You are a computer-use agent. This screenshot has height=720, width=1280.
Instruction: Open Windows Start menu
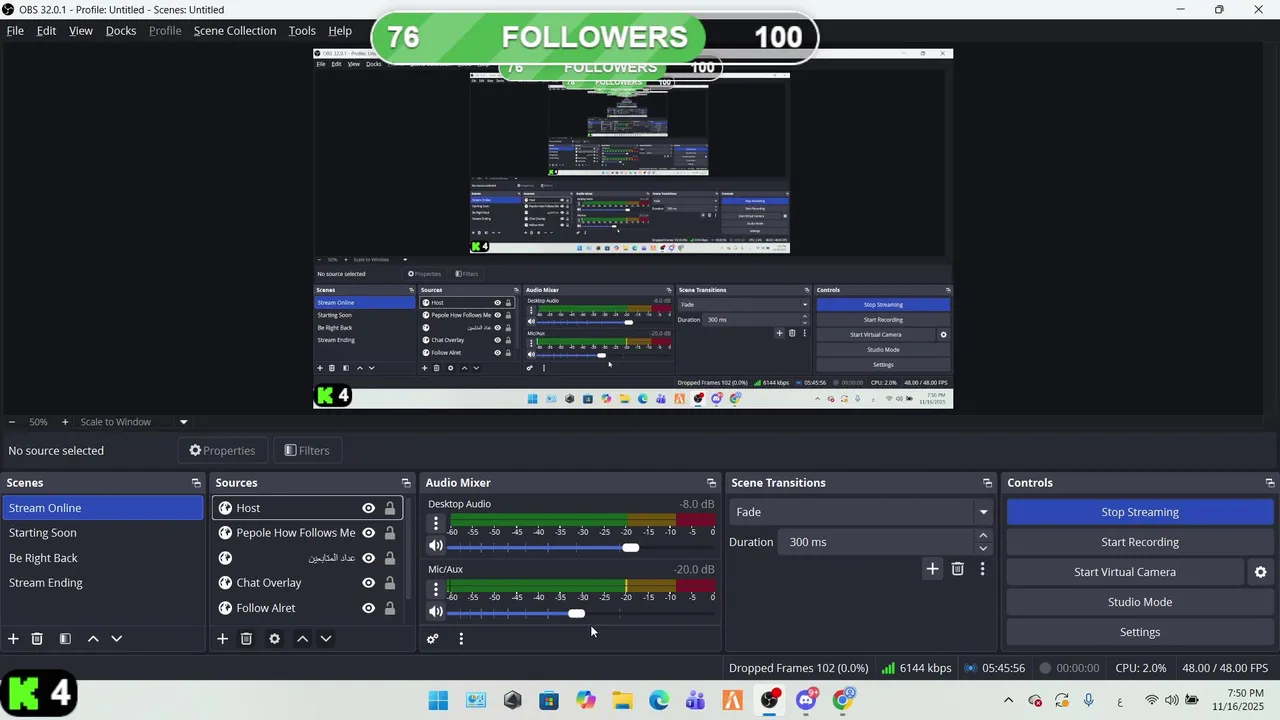coord(439,700)
